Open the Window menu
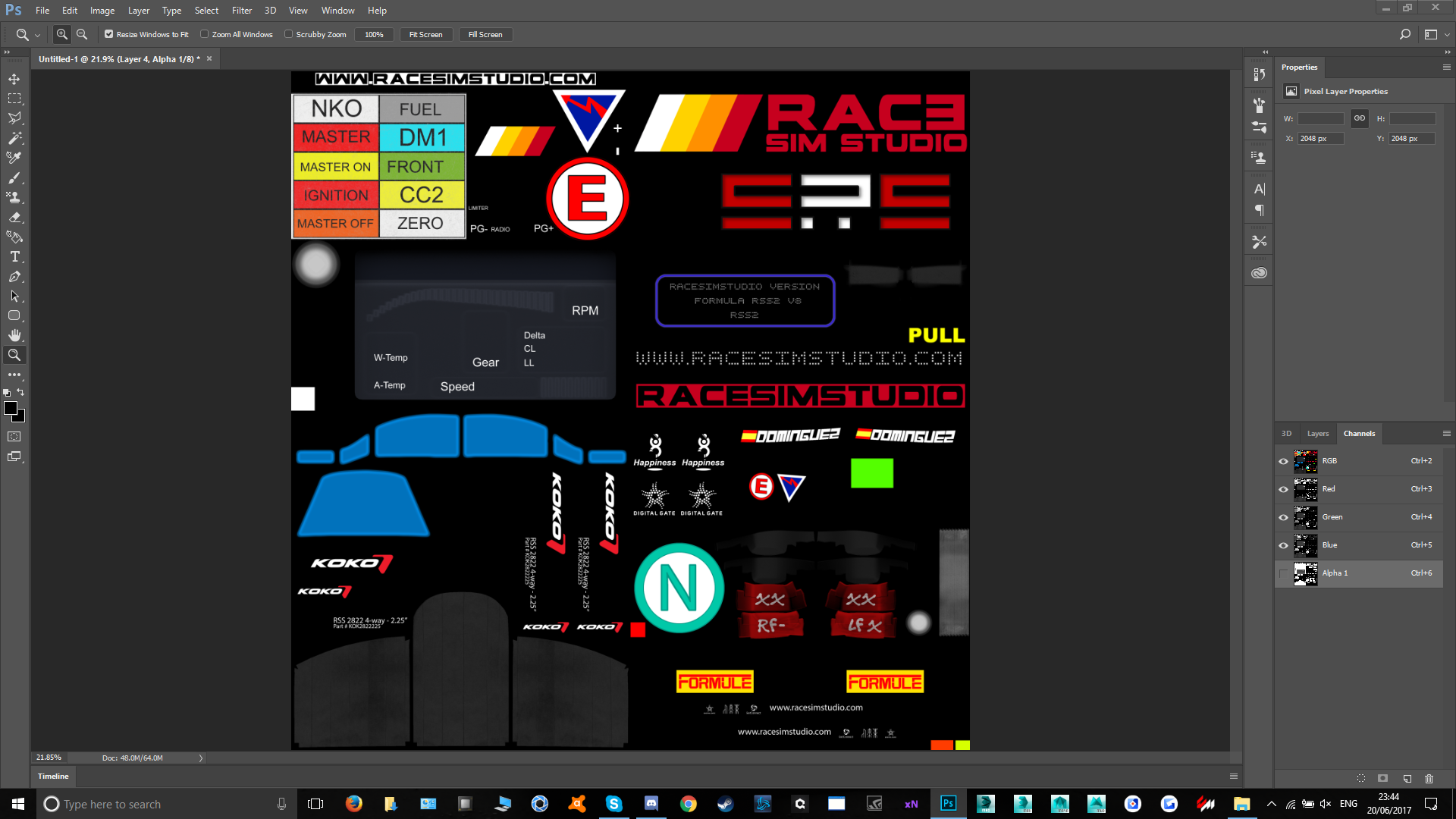This screenshot has width=1456, height=819. 337,11
